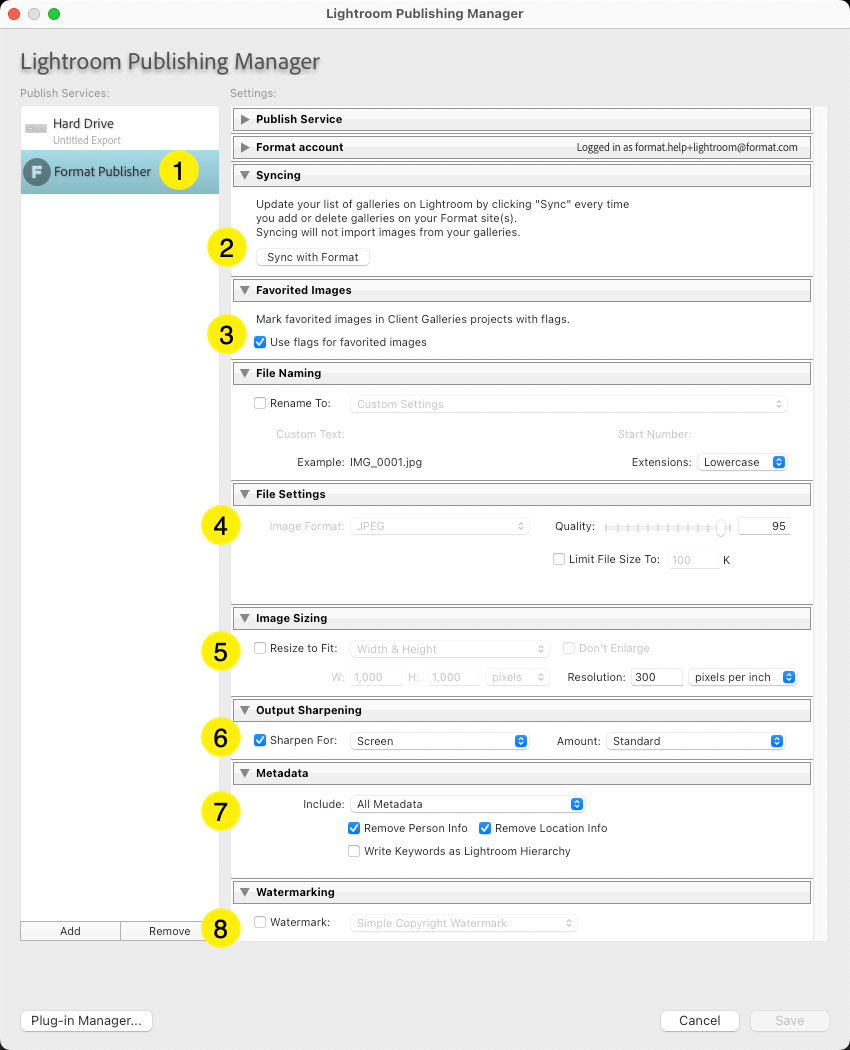Click the Quality value field
This screenshot has width=850, height=1050.
coord(764,526)
